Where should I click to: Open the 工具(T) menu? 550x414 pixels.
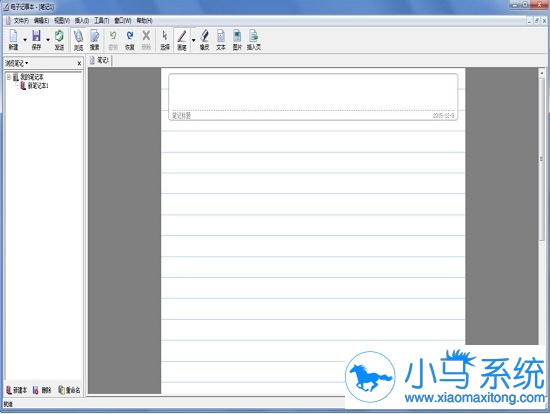(x=101, y=21)
